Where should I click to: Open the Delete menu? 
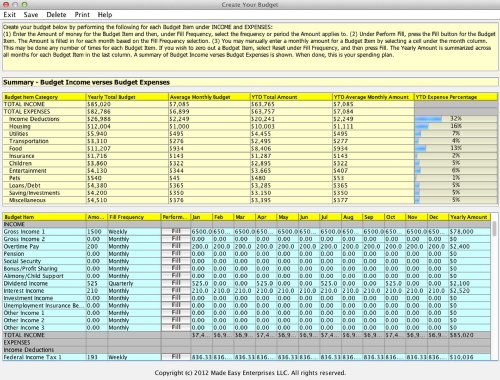click(x=56, y=15)
